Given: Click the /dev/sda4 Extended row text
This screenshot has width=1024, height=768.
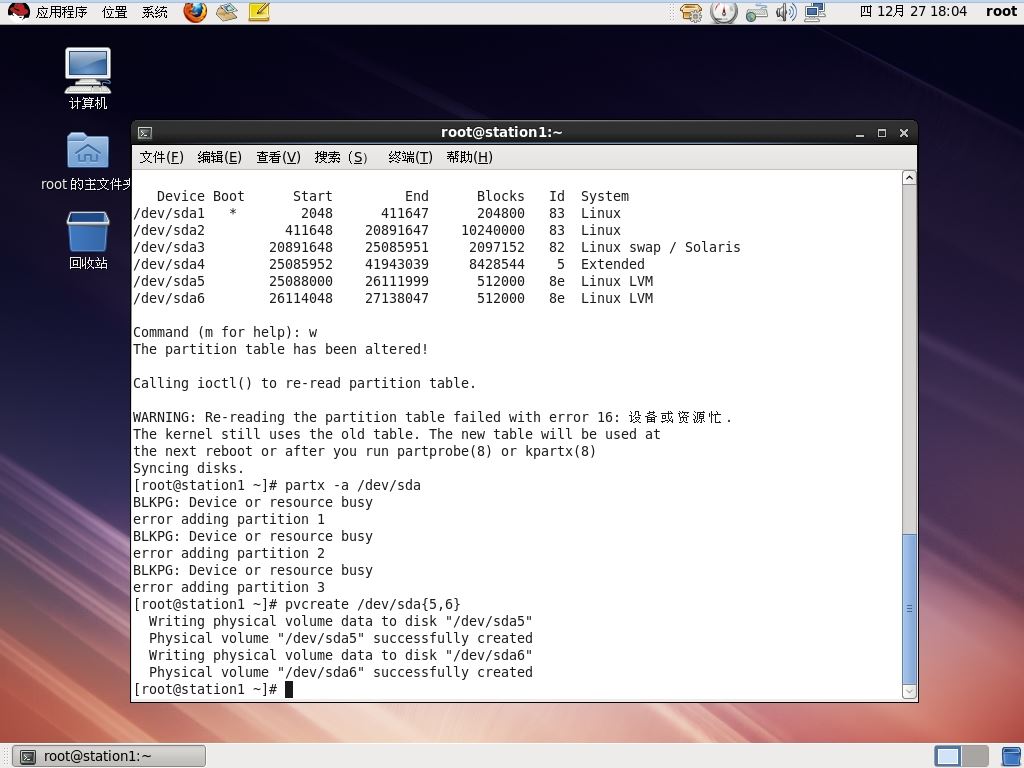Looking at the screenshot, I should [x=389, y=264].
